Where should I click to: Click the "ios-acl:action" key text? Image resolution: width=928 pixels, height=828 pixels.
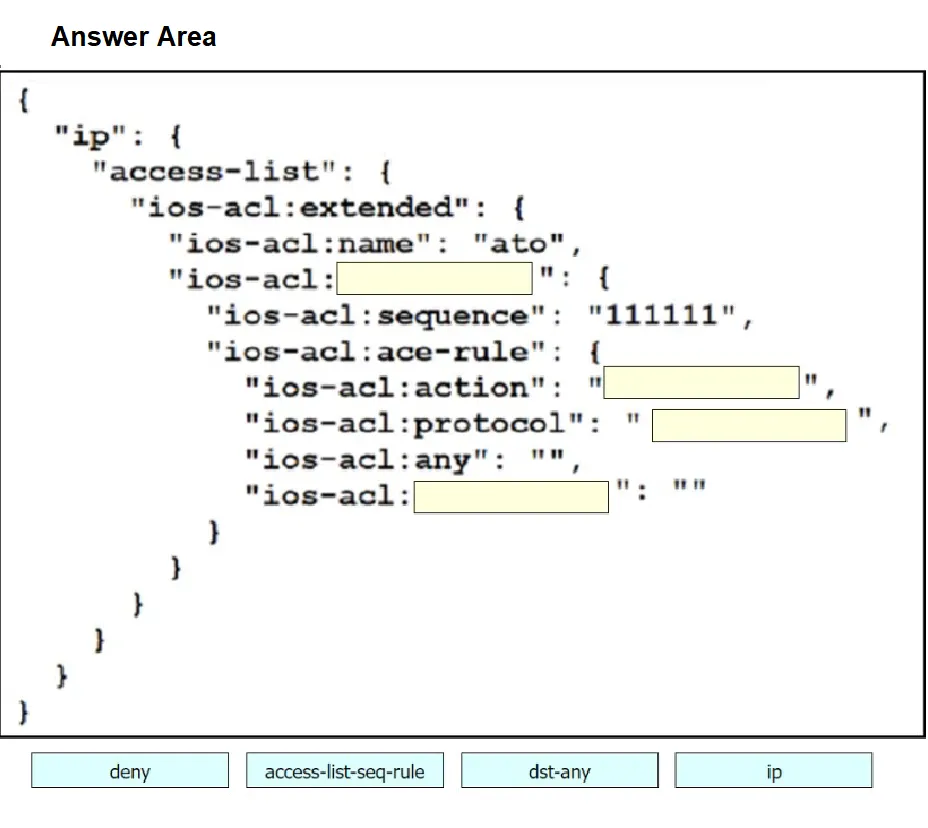pyautogui.click(x=395, y=388)
